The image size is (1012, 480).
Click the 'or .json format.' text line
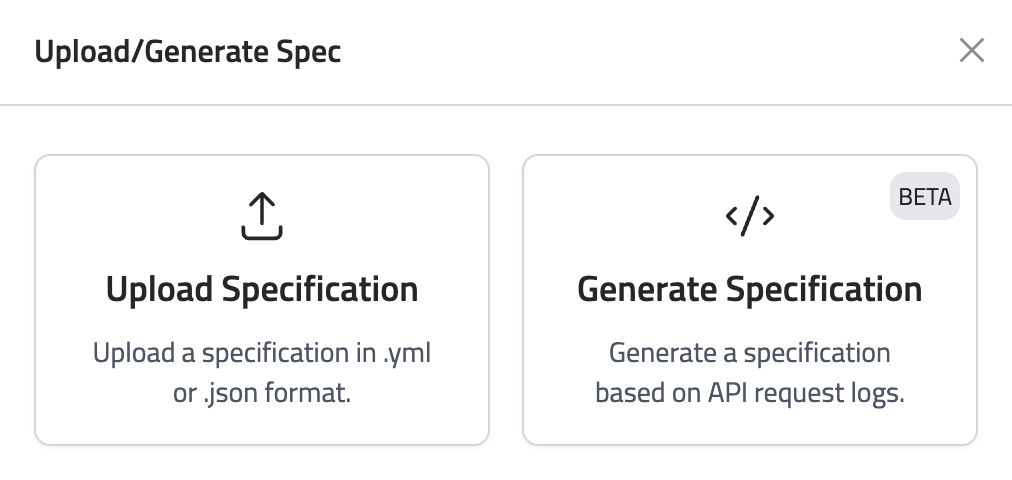coord(262,393)
